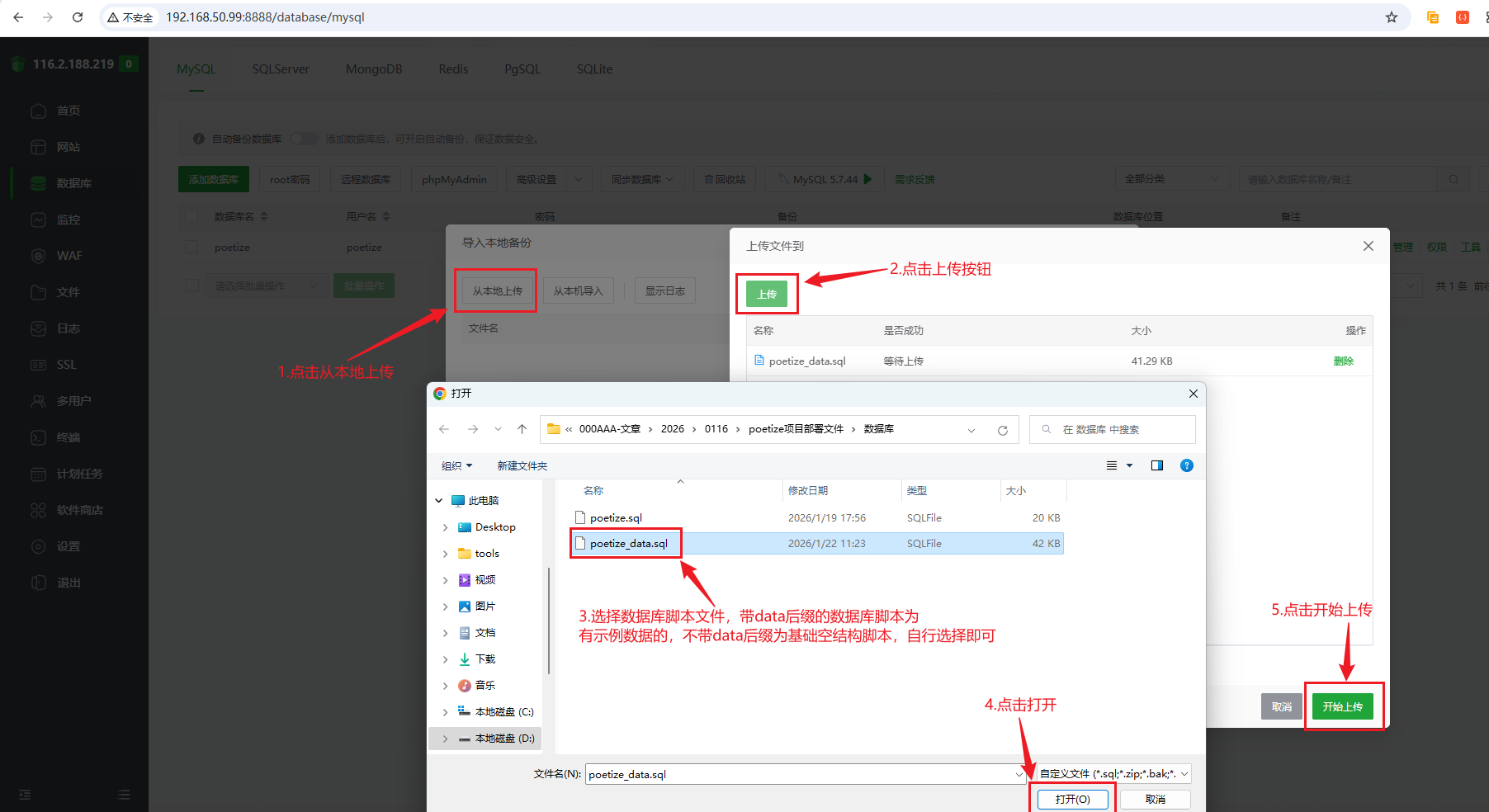This screenshot has height=812, width=1489.
Task: Click the browser reload icon
Action: tap(78, 17)
